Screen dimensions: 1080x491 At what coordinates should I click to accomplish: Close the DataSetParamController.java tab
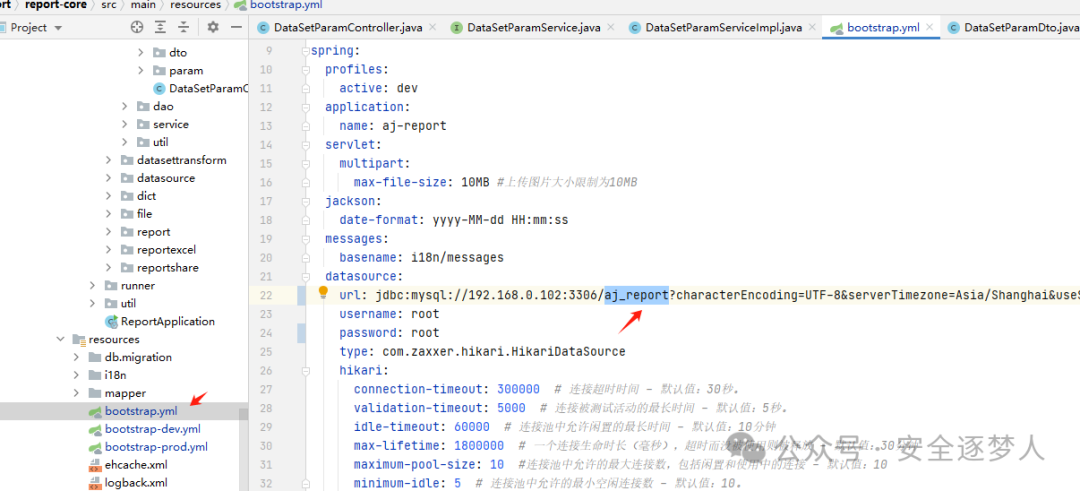[x=433, y=28]
